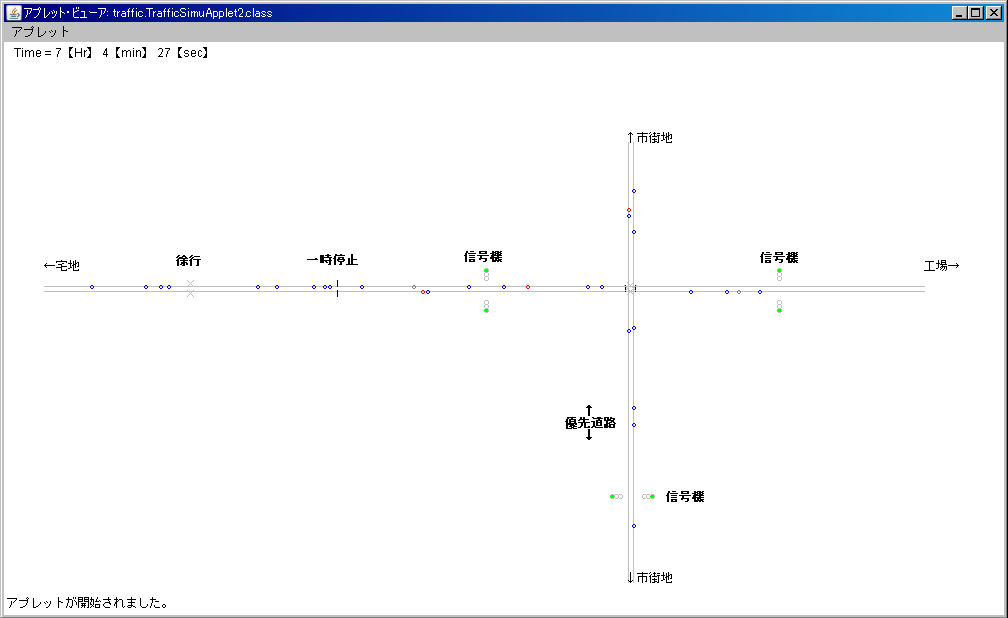Click the ←宅地 label
Image resolution: width=1008 pixels, height=618 pixels.
click(x=62, y=266)
